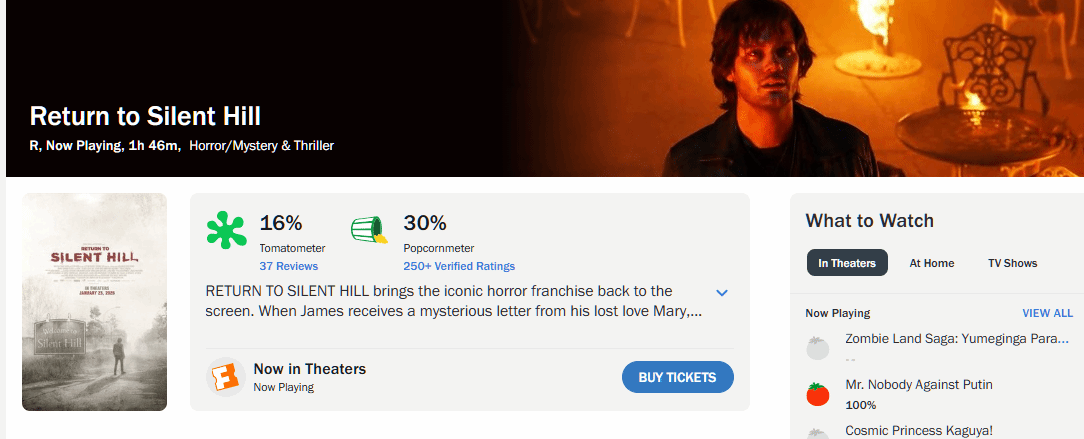Switch to the At Home tab
The image size is (1084, 439).
(x=931, y=263)
